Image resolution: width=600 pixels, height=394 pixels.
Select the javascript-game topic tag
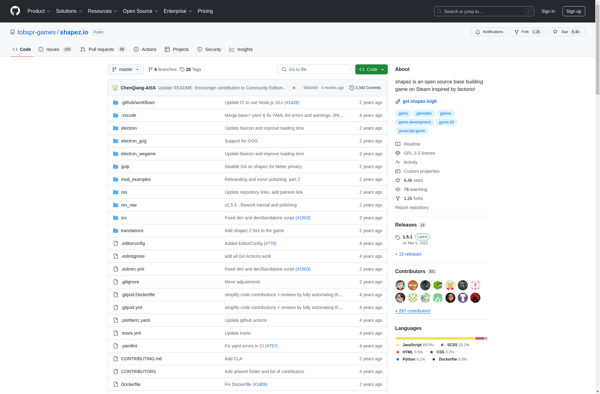(411, 131)
